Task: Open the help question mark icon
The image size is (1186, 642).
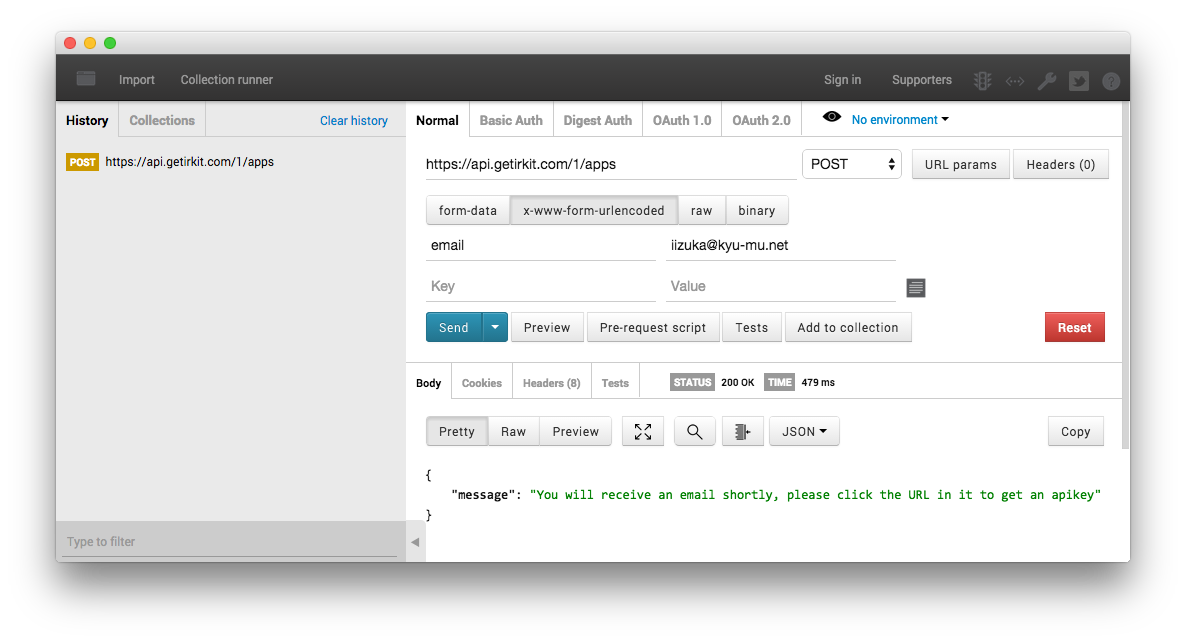Action: click(1111, 81)
